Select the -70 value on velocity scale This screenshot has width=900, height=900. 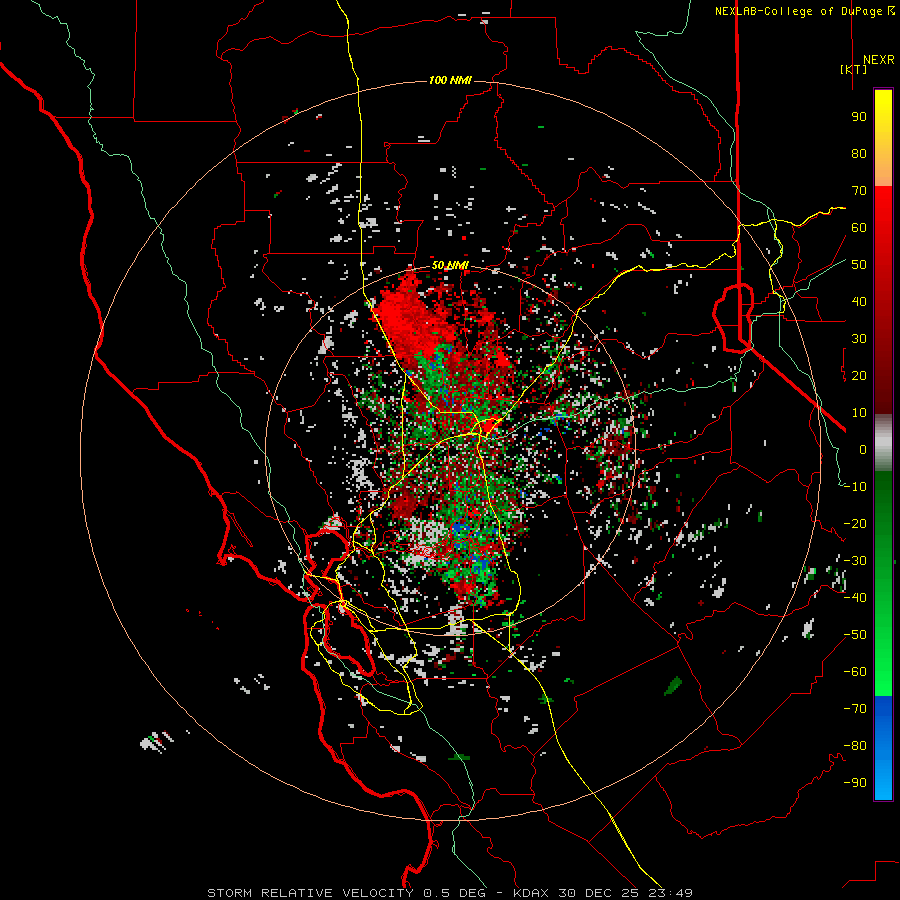tap(855, 709)
